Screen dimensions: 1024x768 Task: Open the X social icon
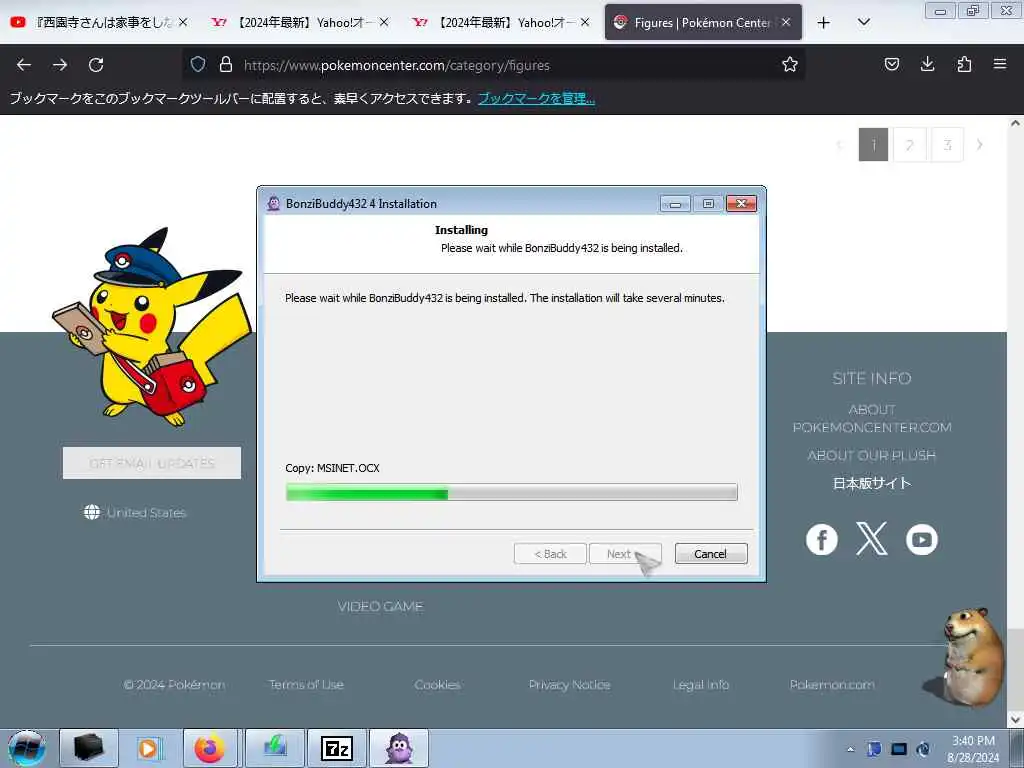pyautogui.click(x=872, y=539)
